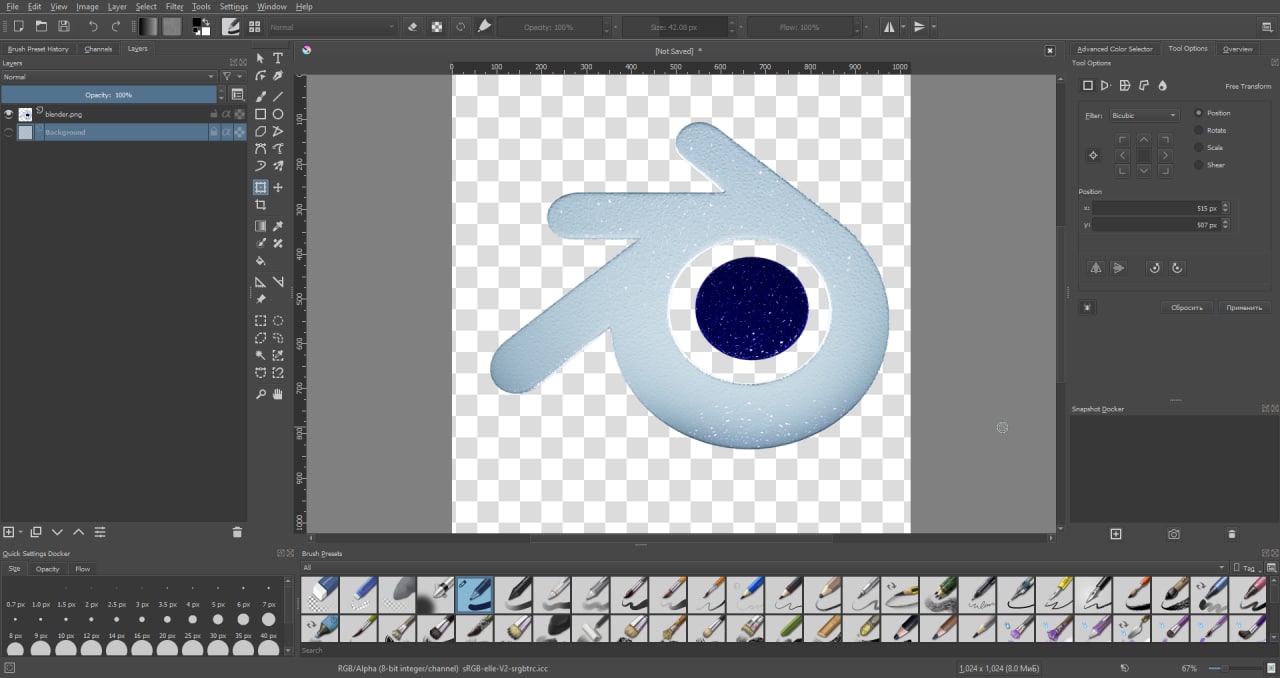1280x678 pixels.
Task: Select the Rectangle shape tool
Action: click(x=261, y=114)
